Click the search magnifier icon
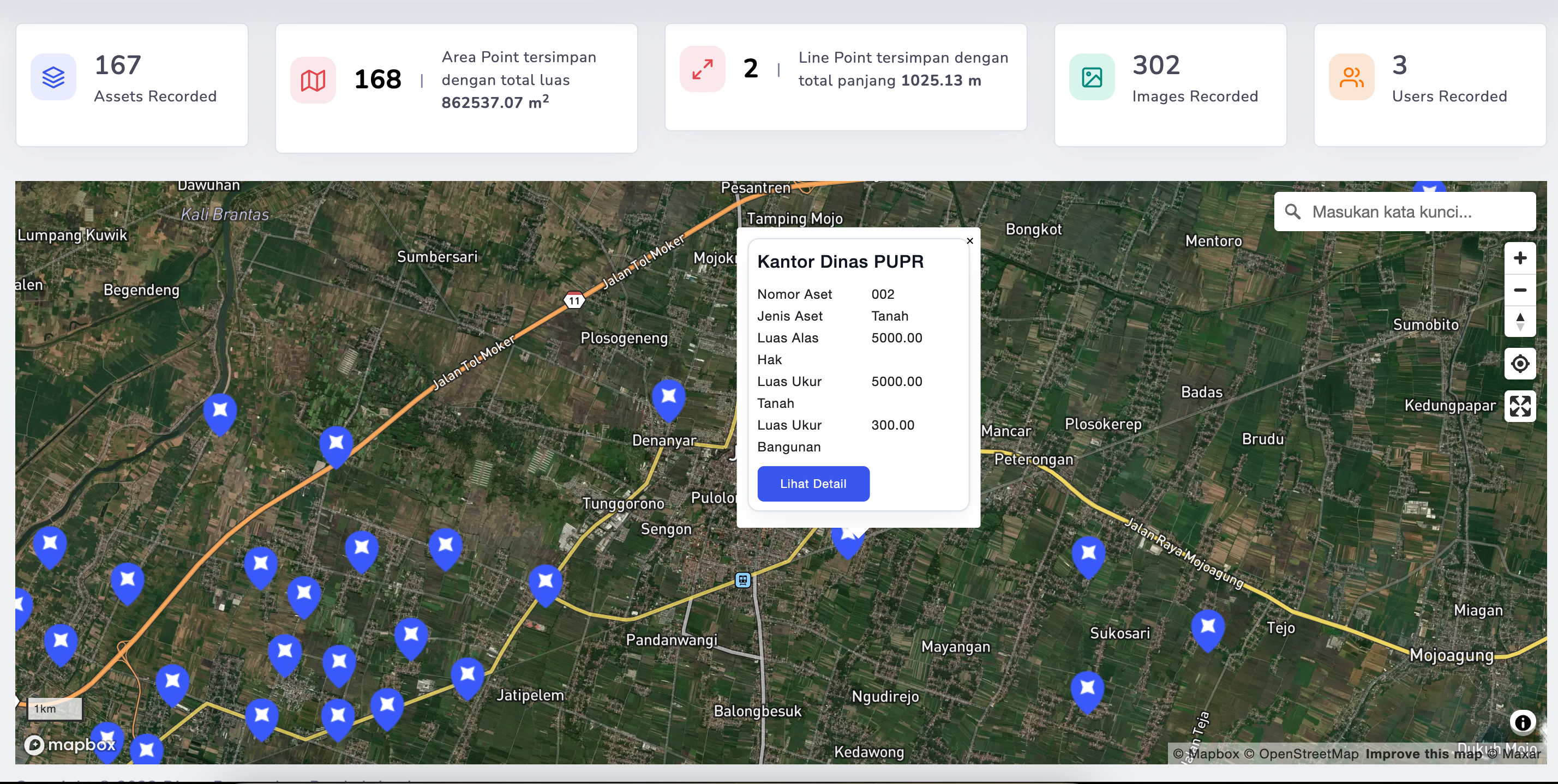 click(x=1292, y=212)
